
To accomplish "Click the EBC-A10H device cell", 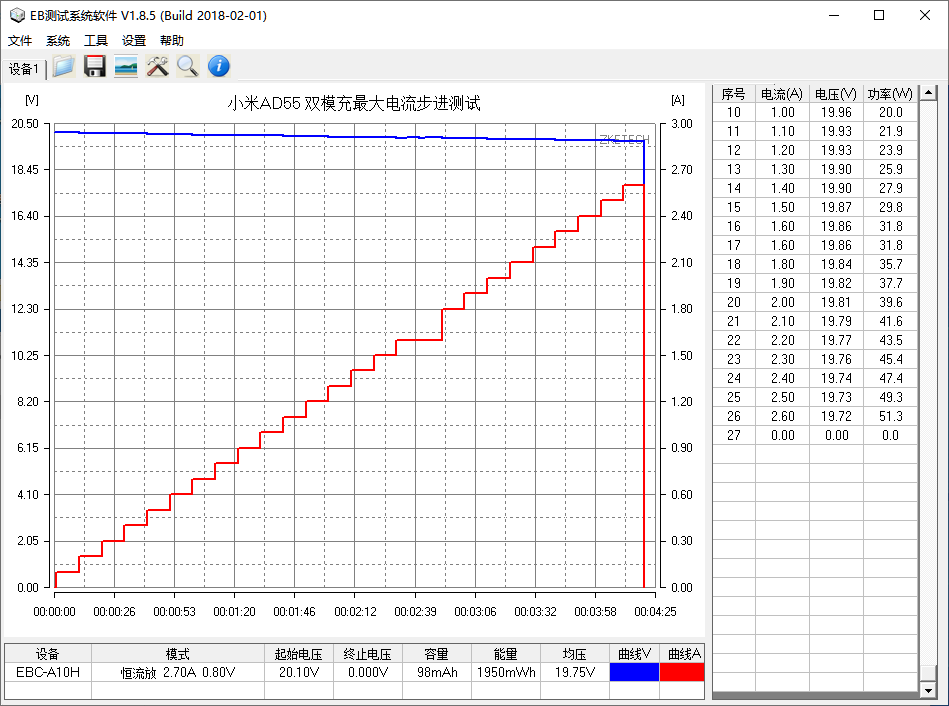I will click(48, 672).
